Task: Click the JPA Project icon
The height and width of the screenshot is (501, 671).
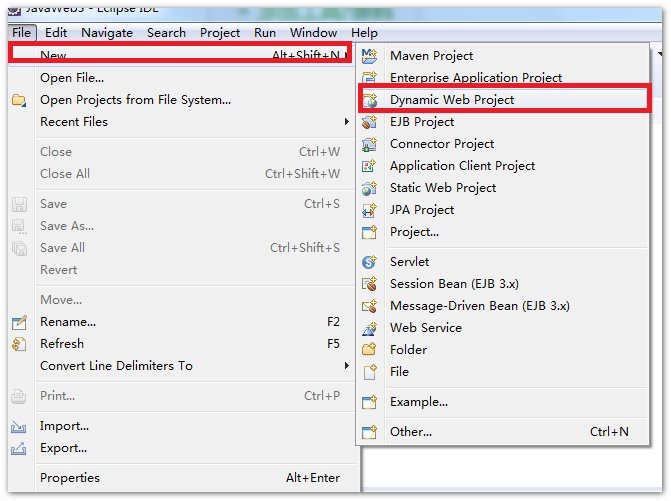Action: (x=370, y=210)
